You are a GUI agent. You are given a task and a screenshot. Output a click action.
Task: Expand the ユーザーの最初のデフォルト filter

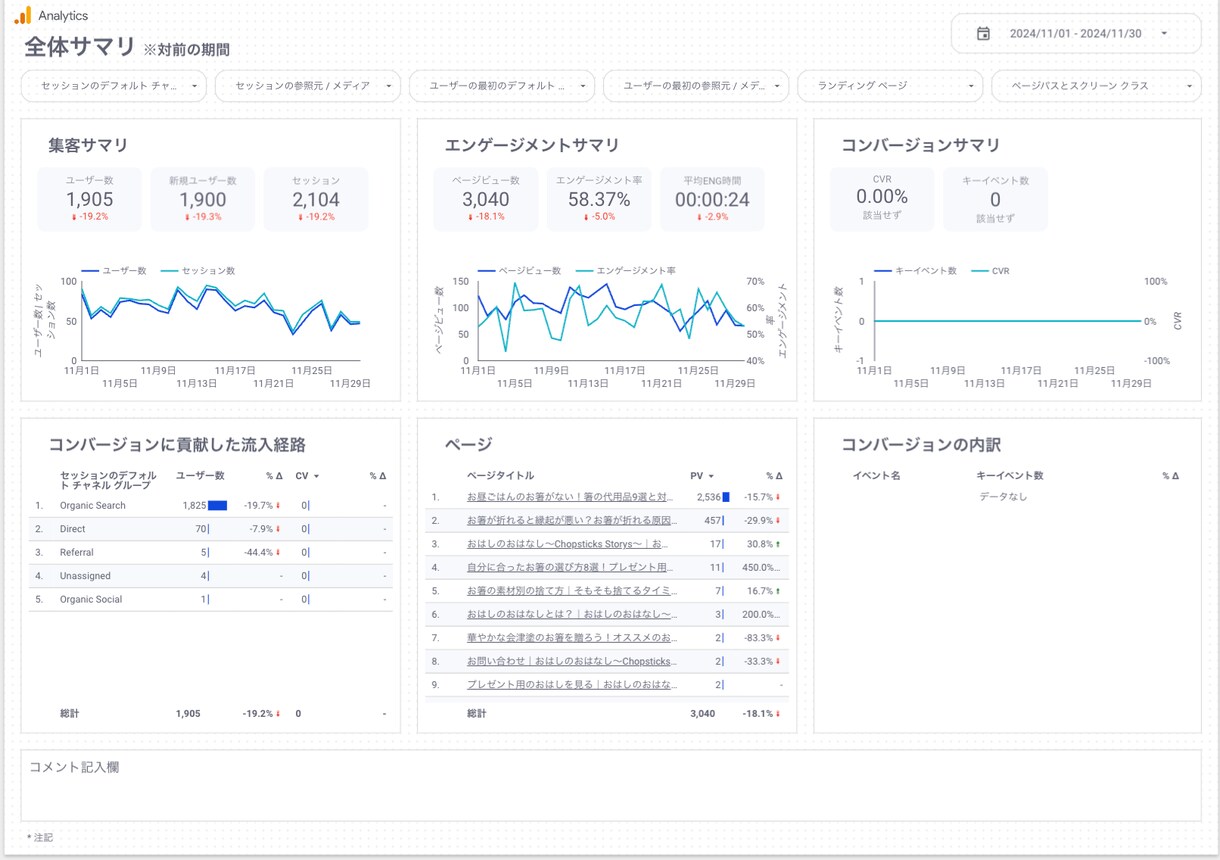[x=502, y=86]
